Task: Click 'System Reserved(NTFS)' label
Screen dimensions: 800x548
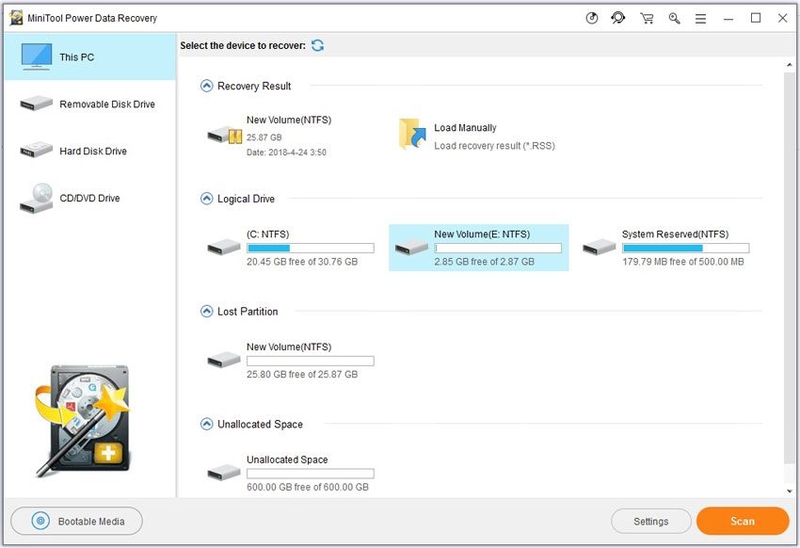Action: pos(675,234)
